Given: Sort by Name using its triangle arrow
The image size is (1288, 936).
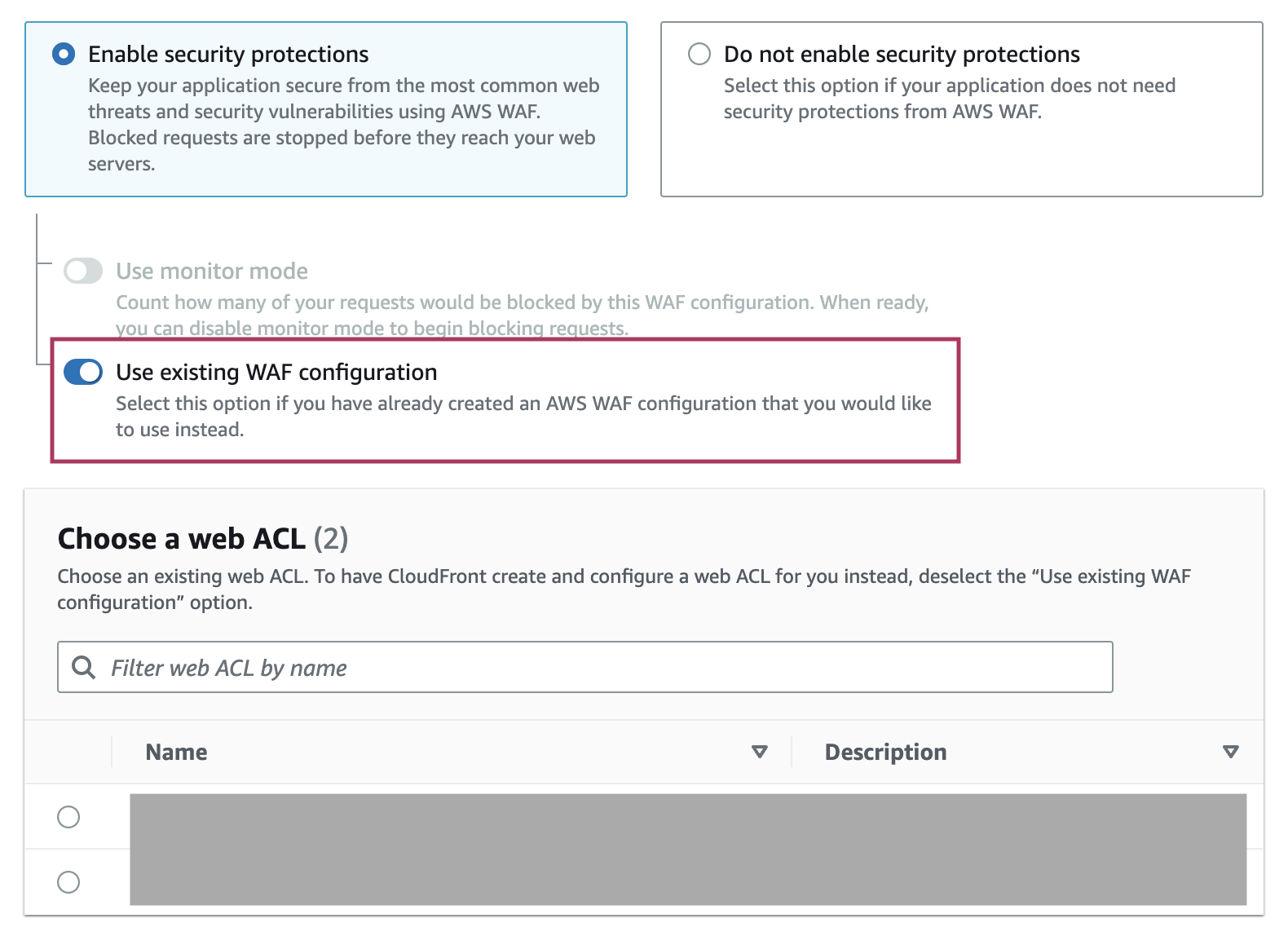Looking at the screenshot, I should pyautogui.click(x=760, y=752).
